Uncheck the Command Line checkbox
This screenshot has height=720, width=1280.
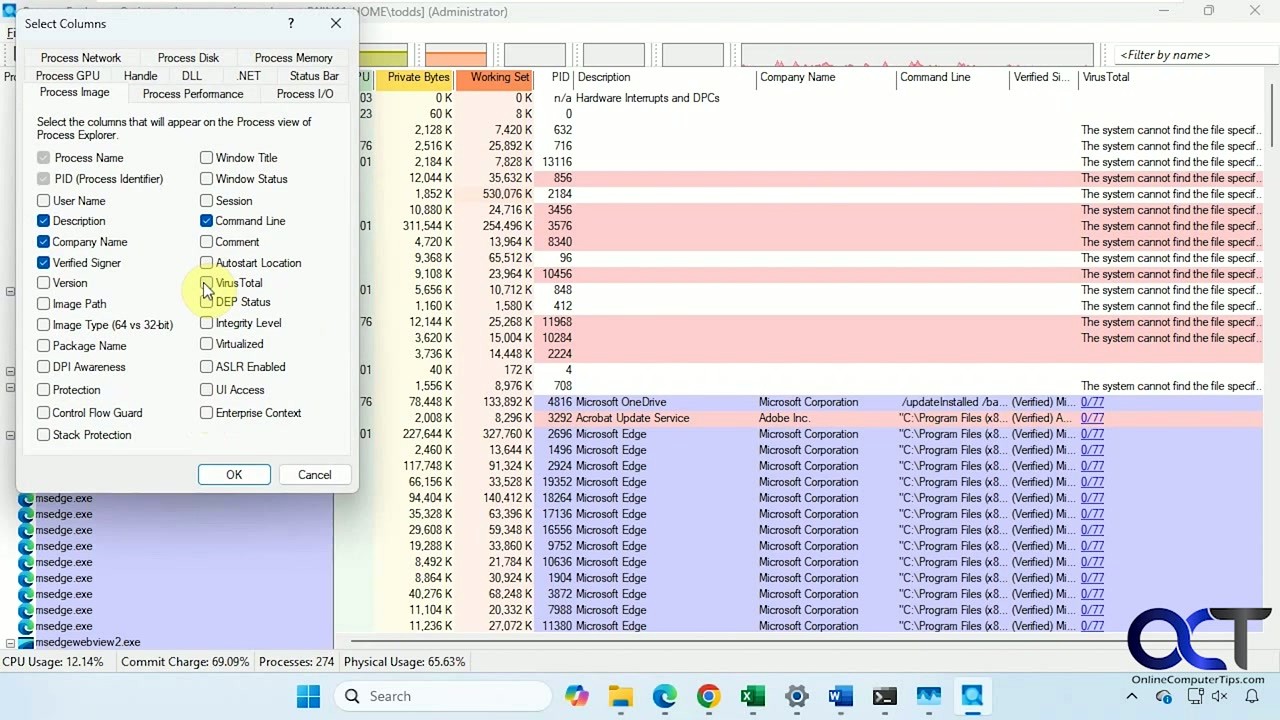click(x=206, y=221)
